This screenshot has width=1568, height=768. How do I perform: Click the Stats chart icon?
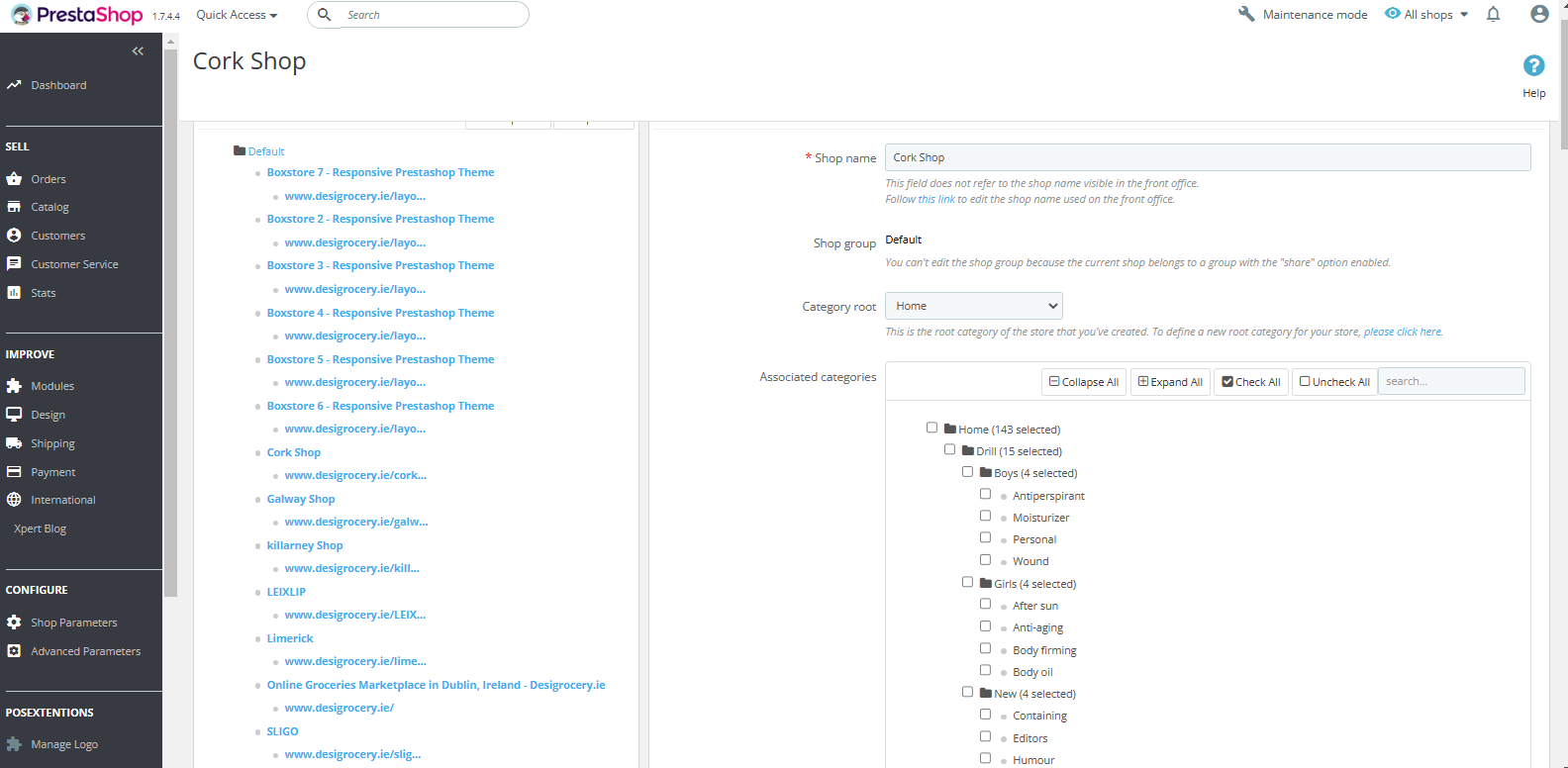14,293
